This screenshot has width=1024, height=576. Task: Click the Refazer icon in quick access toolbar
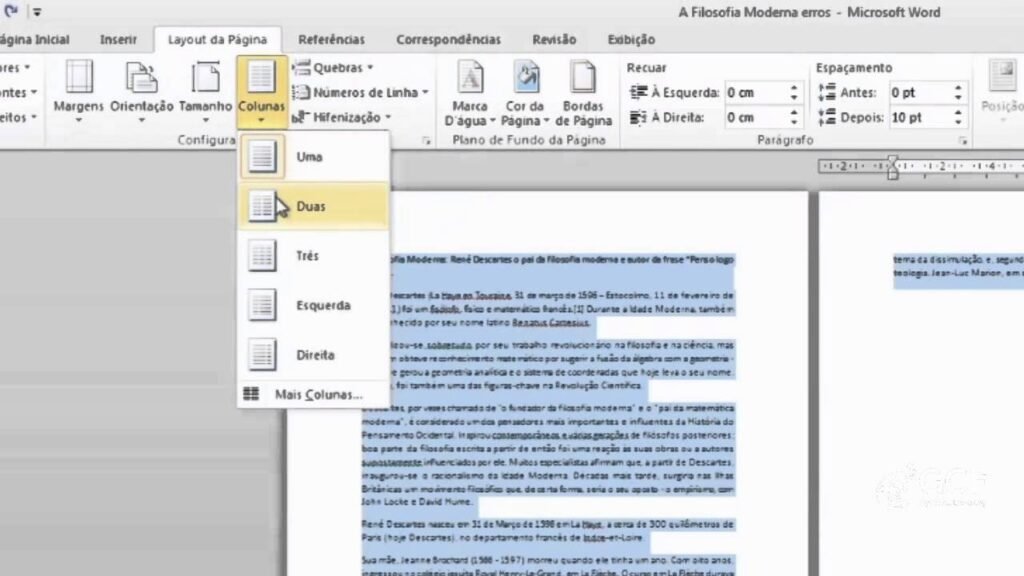pos(12,12)
